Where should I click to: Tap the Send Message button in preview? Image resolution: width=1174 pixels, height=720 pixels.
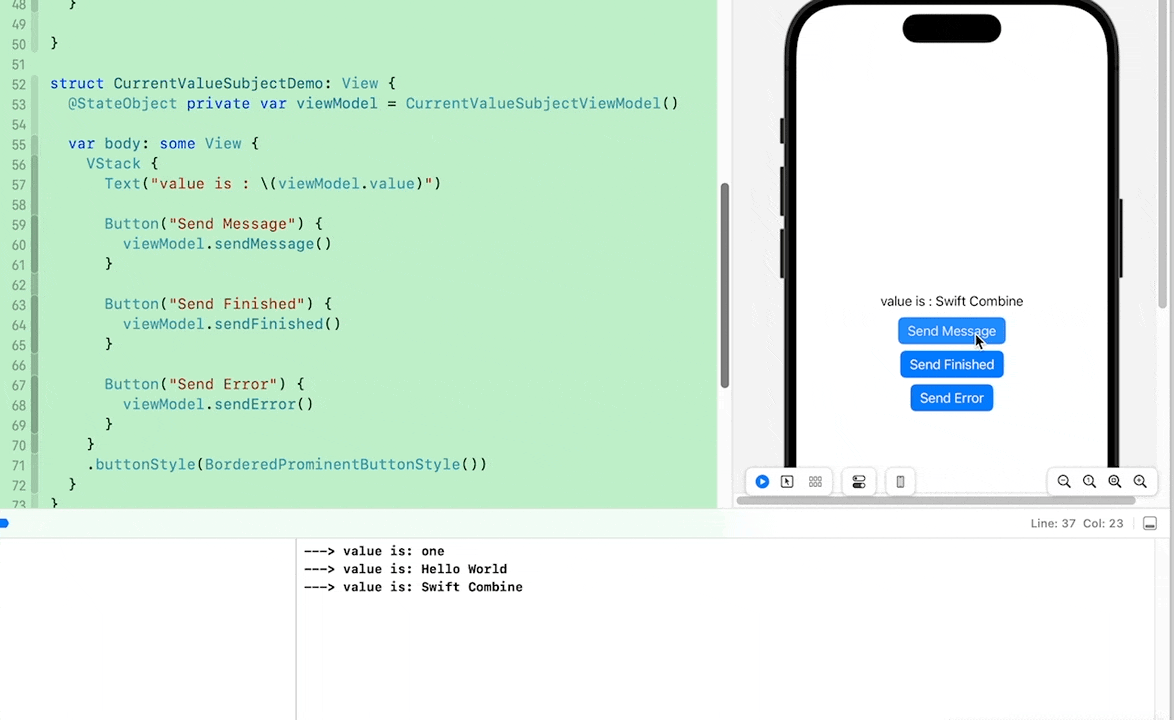[x=952, y=331]
